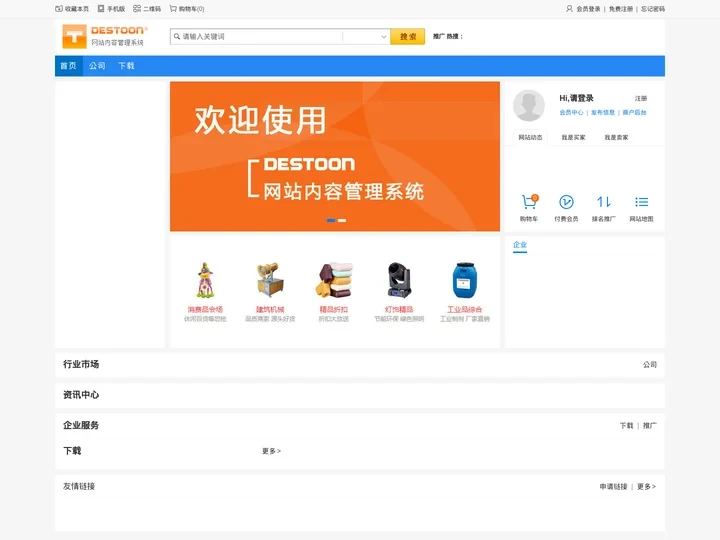The height and width of the screenshot is (540, 720).
Task: Switch to the 我是买家 tab
Action: point(573,137)
